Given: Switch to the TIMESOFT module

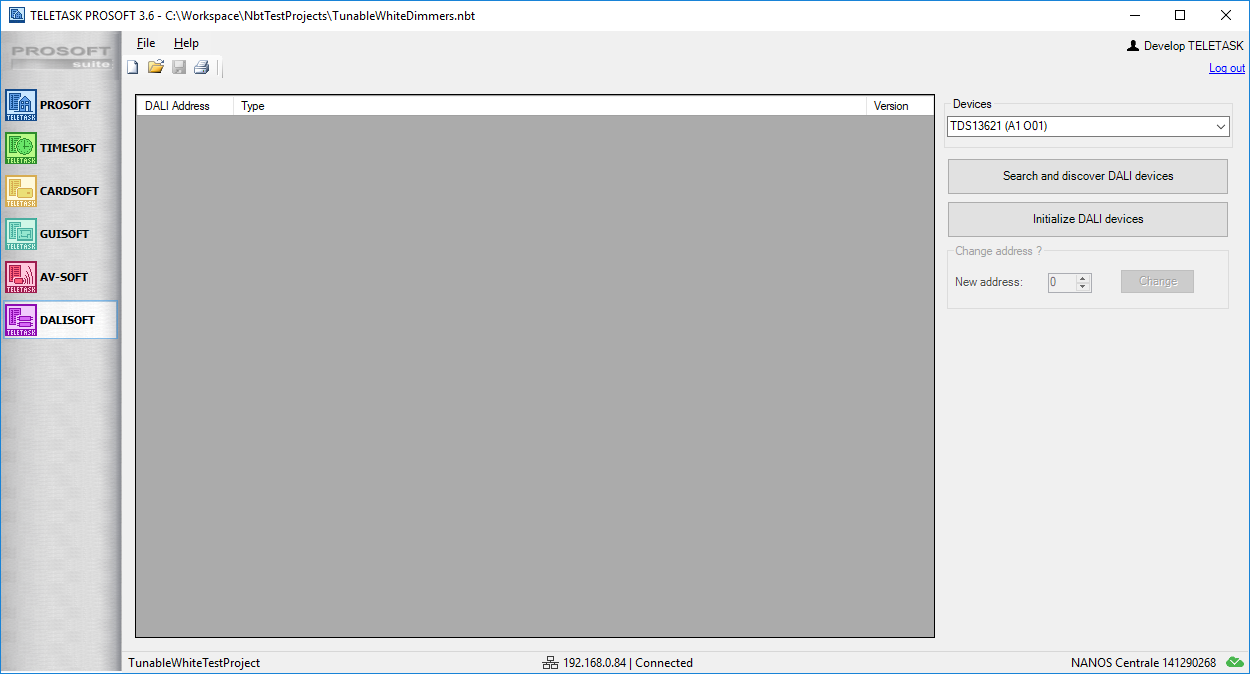Looking at the screenshot, I should click(x=60, y=148).
